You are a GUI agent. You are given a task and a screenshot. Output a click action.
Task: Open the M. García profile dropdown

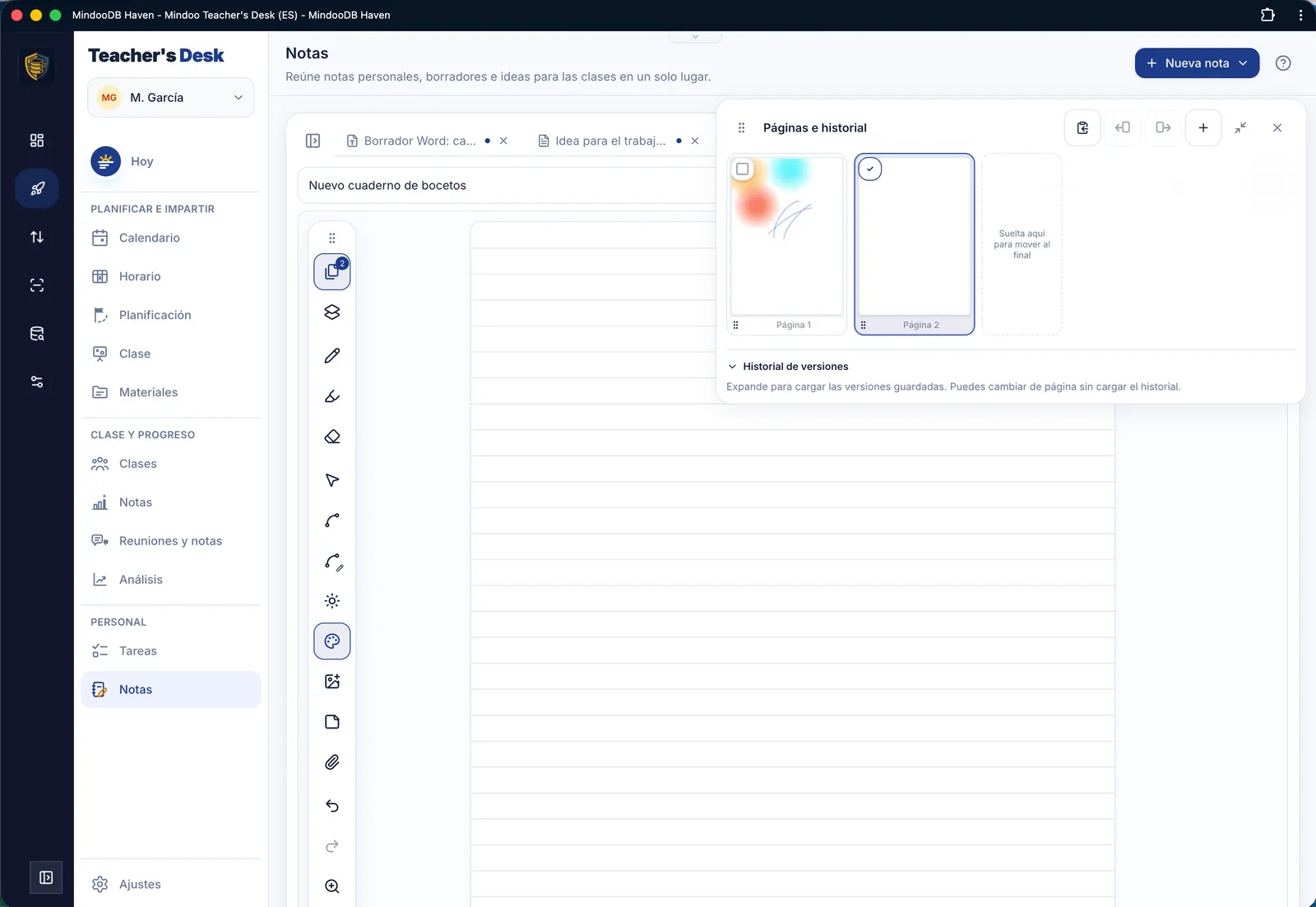click(x=171, y=97)
